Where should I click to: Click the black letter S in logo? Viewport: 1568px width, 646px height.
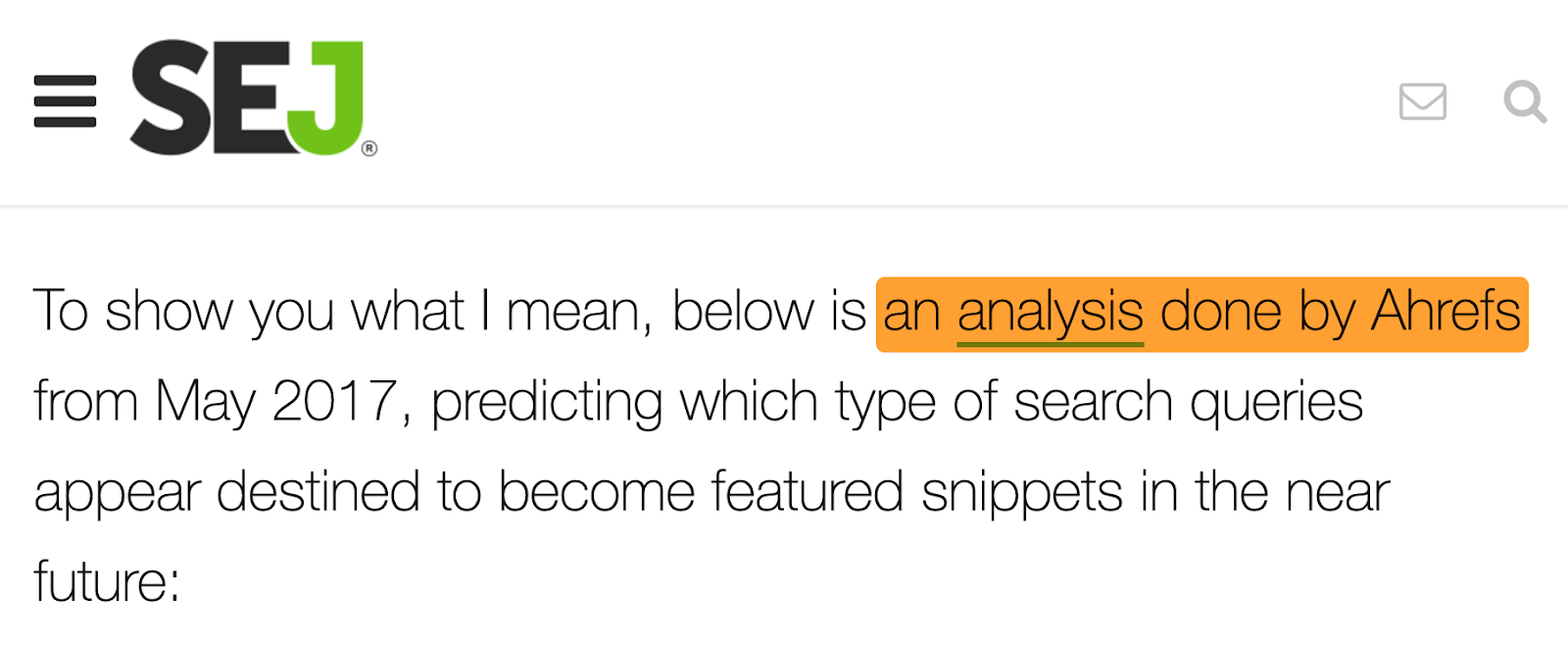point(171,97)
